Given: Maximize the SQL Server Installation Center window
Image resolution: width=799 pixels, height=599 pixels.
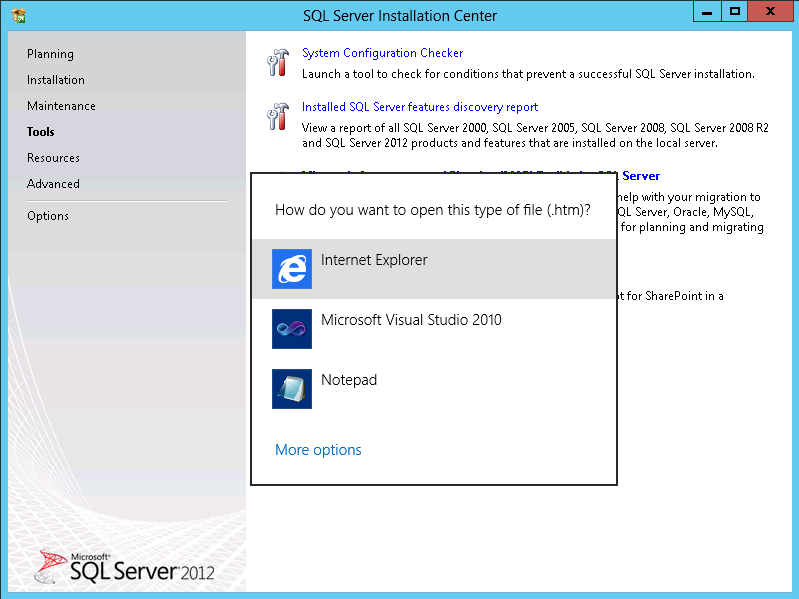Looking at the screenshot, I should point(734,12).
